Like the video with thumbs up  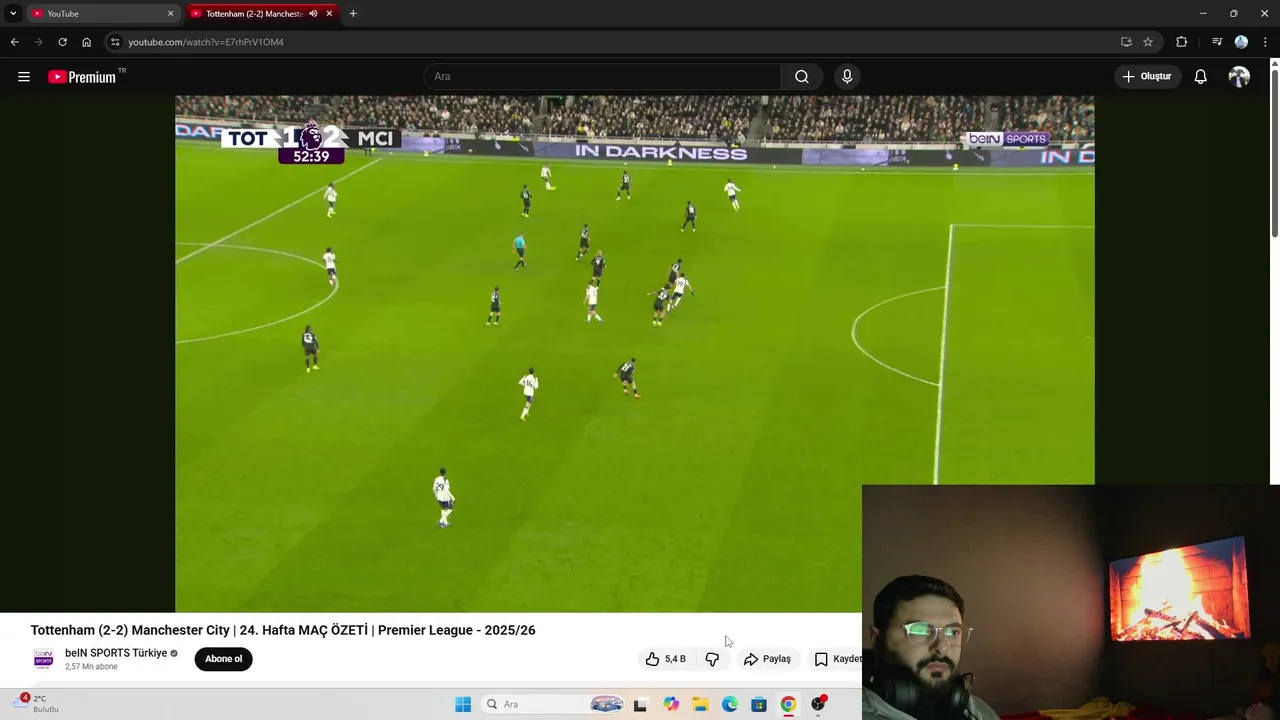(666, 659)
